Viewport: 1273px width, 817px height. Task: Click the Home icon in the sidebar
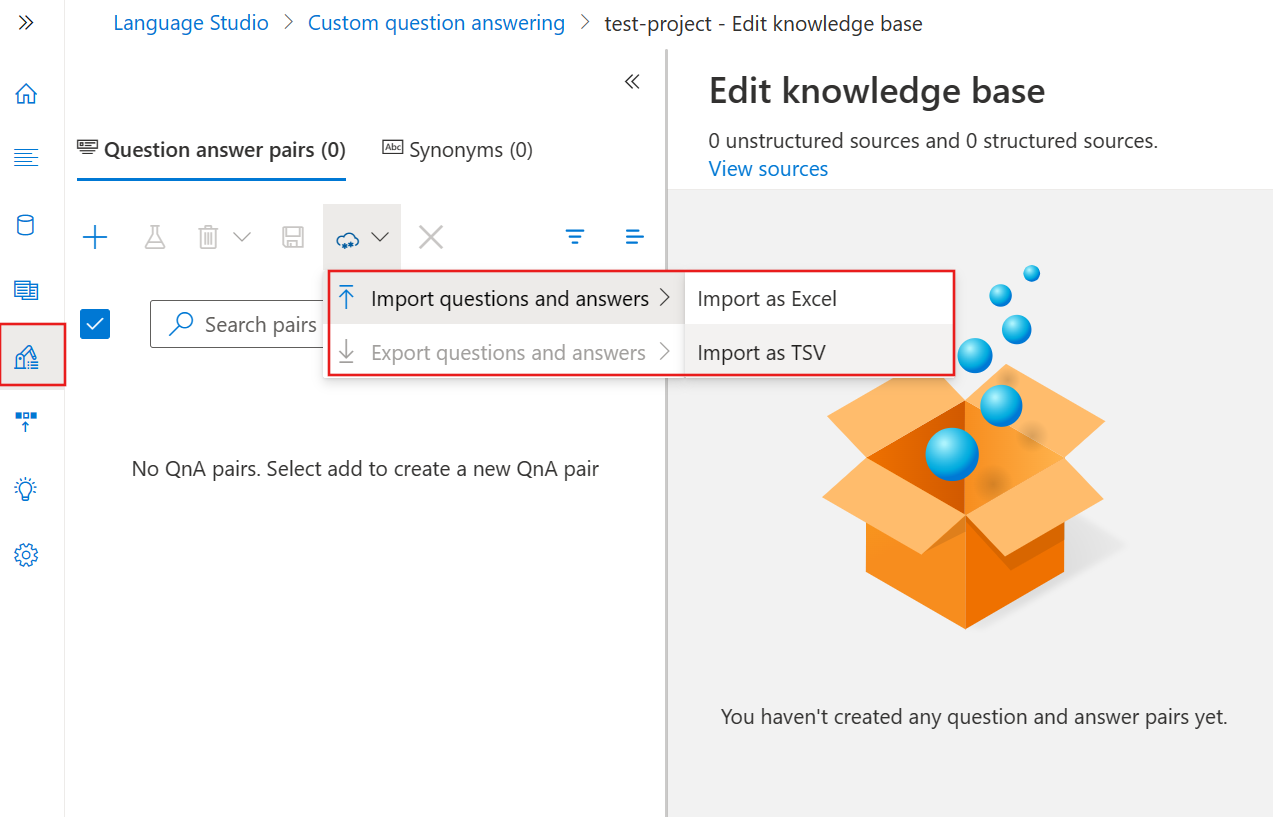(x=26, y=94)
